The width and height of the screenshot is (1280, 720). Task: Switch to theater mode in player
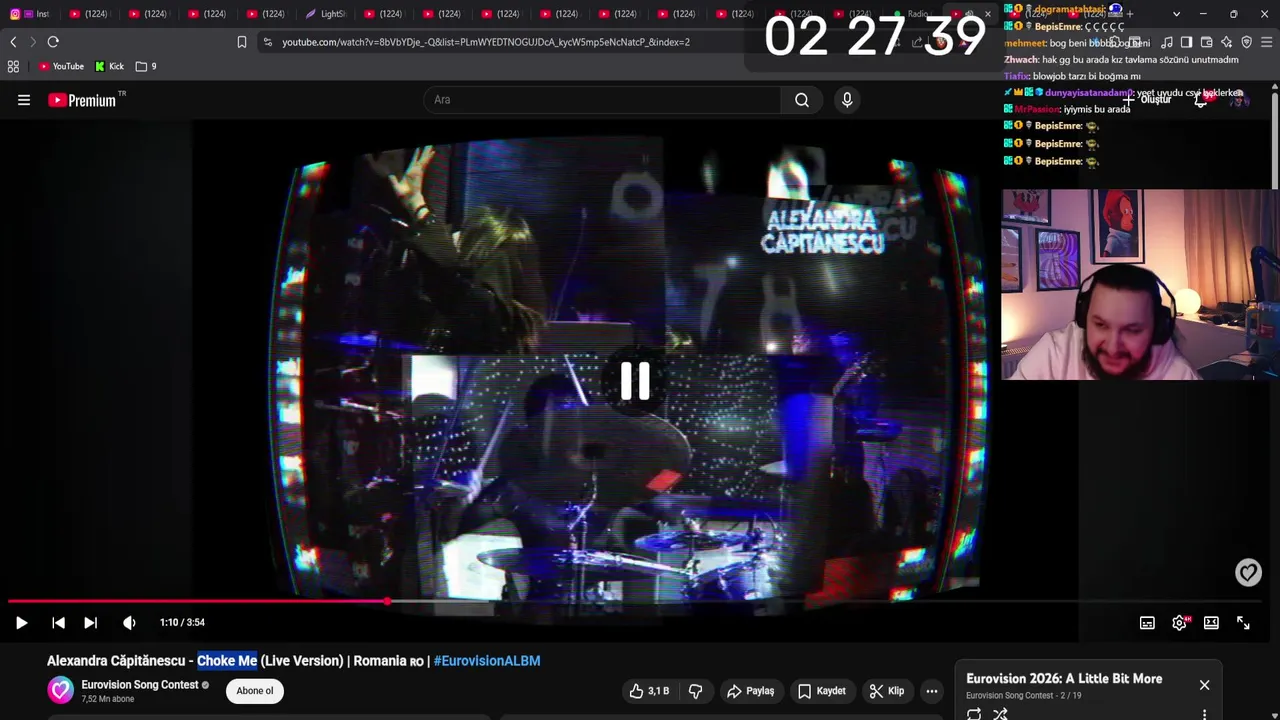click(x=1211, y=623)
